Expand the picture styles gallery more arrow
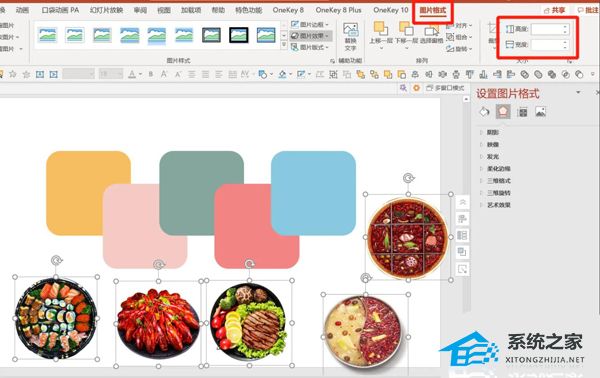The image size is (600, 378). pyautogui.click(x=284, y=45)
